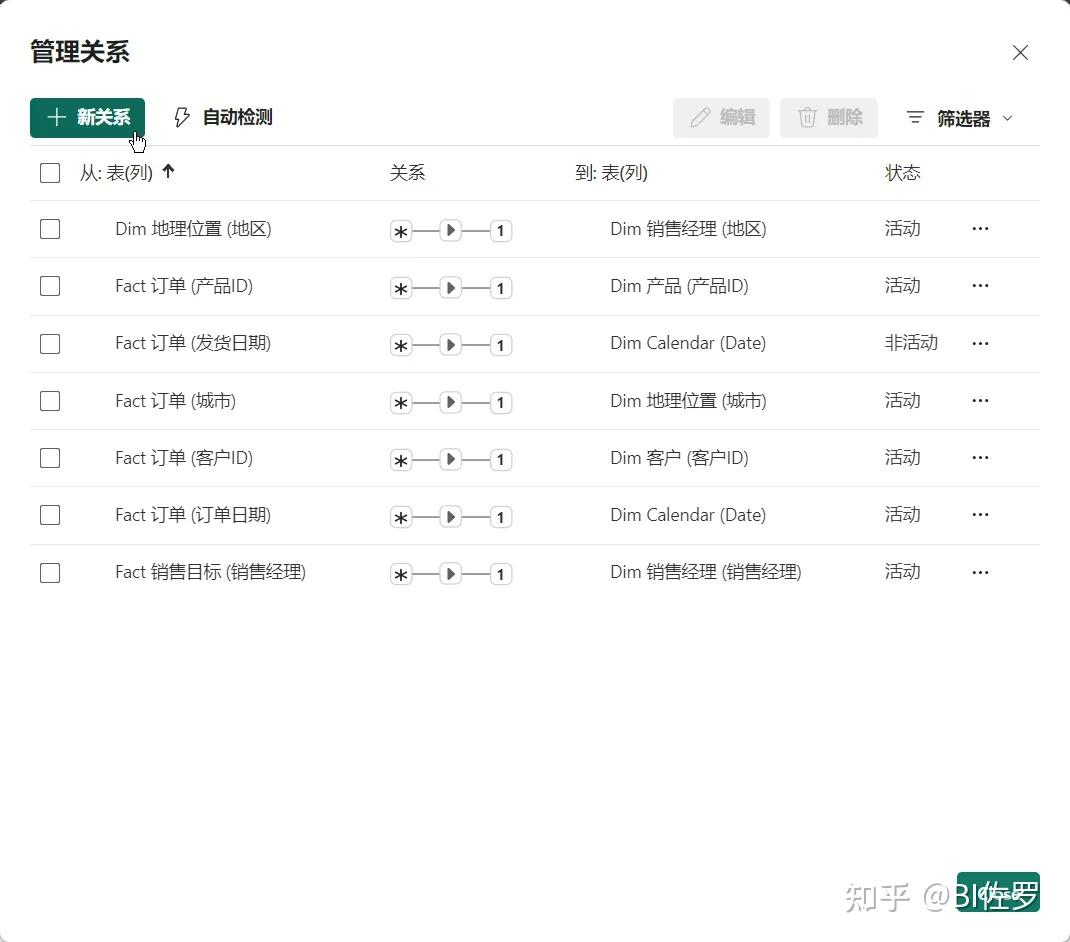Tick the select-all checkbox in header
The height and width of the screenshot is (942, 1070).
50,173
